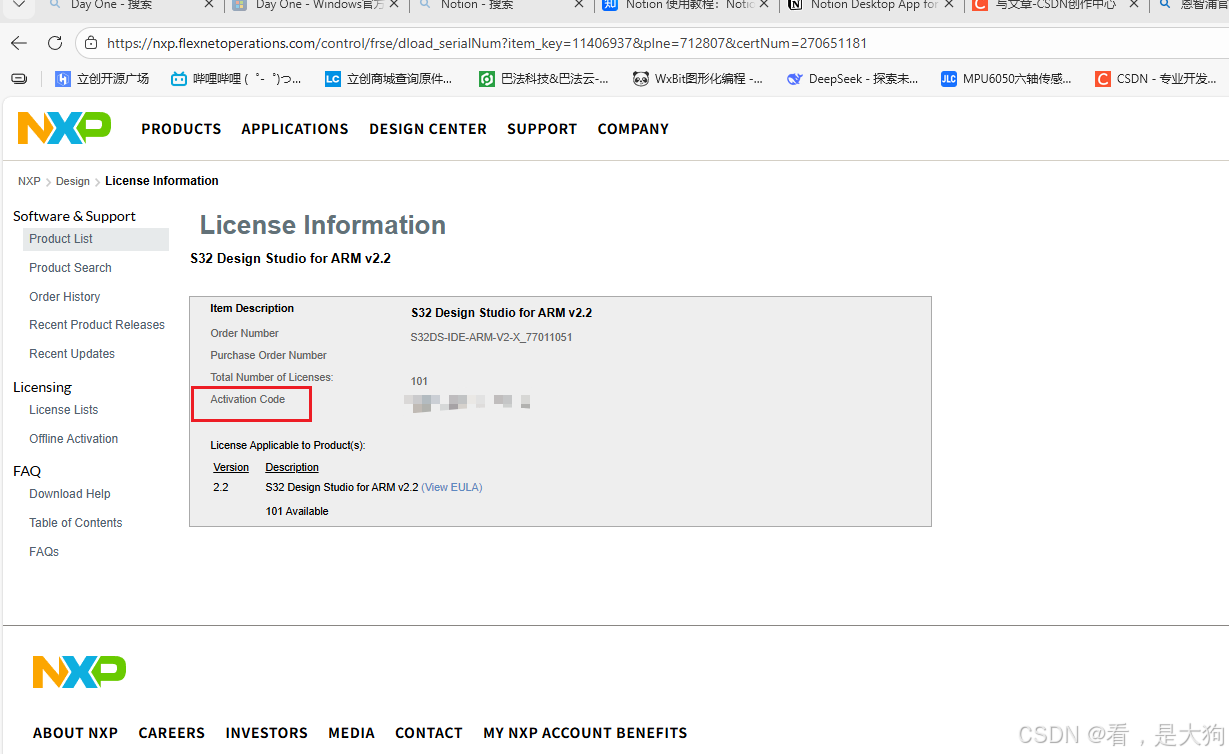1229x754 pixels.
Task: Close the Notion Desktop App tab
Action: [x=949, y=5]
